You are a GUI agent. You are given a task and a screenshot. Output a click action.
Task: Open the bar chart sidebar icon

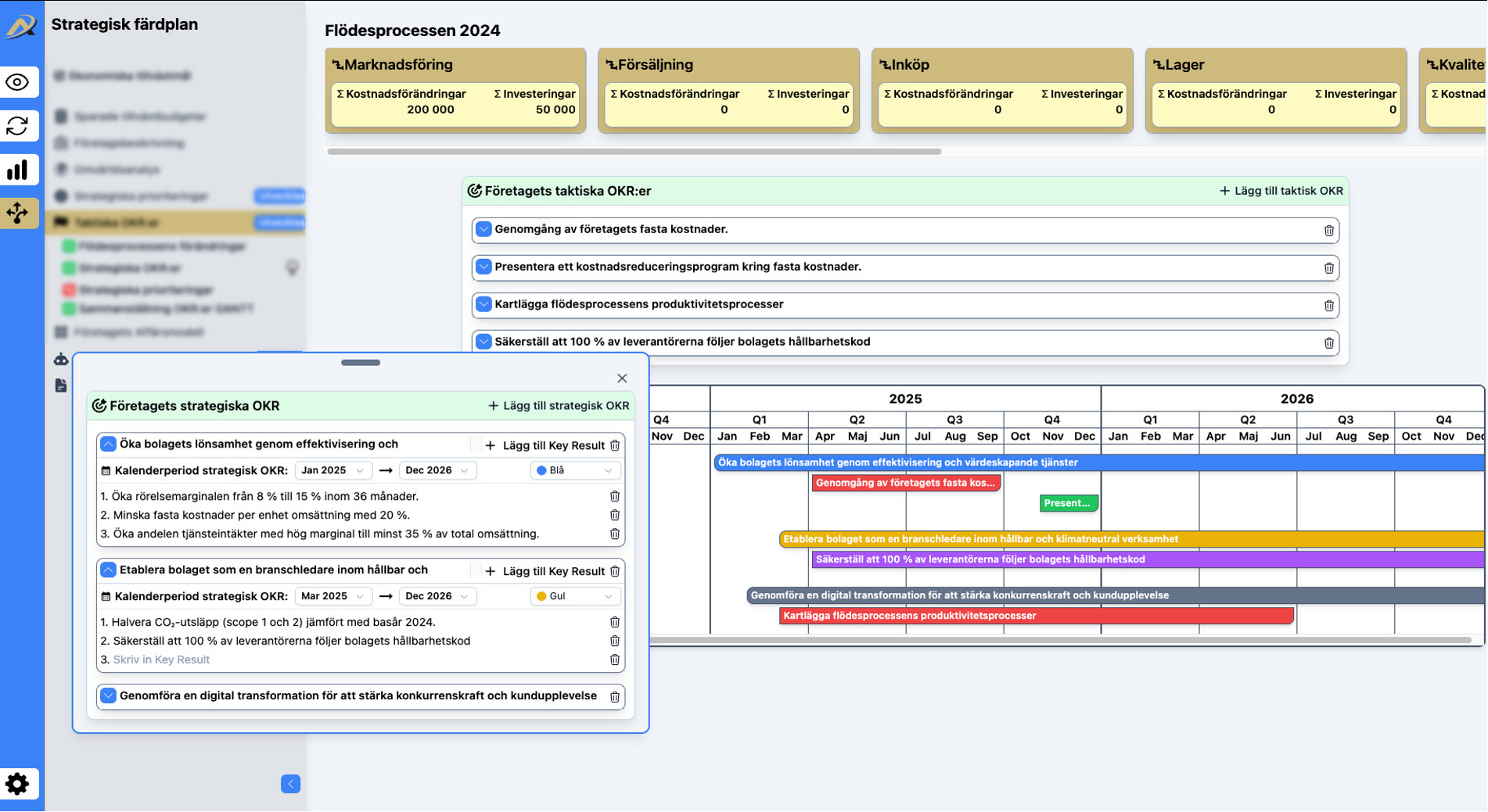(18, 170)
